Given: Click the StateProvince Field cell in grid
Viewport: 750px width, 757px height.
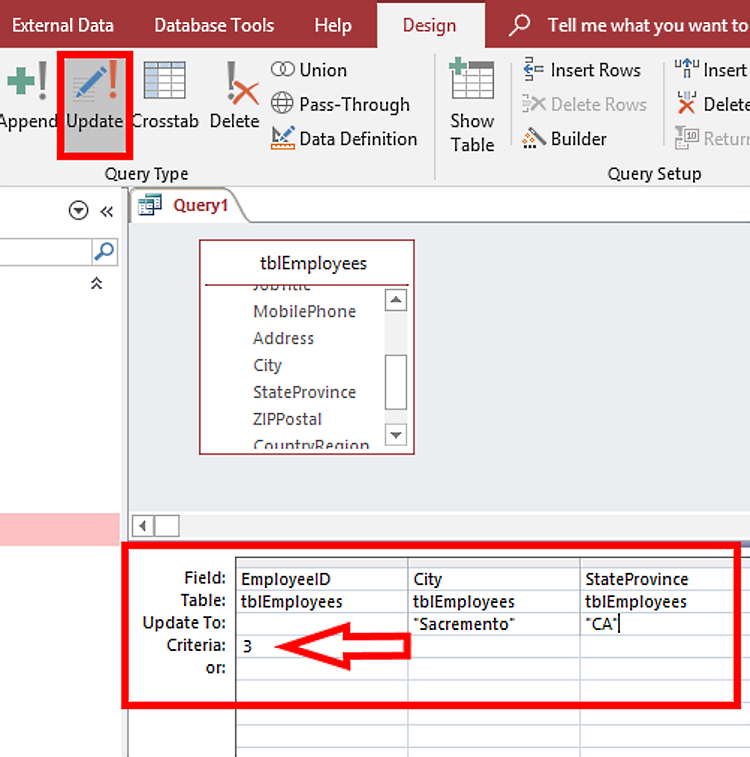Looking at the screenshot, I should pyautogui.click(x=657, y=579).
